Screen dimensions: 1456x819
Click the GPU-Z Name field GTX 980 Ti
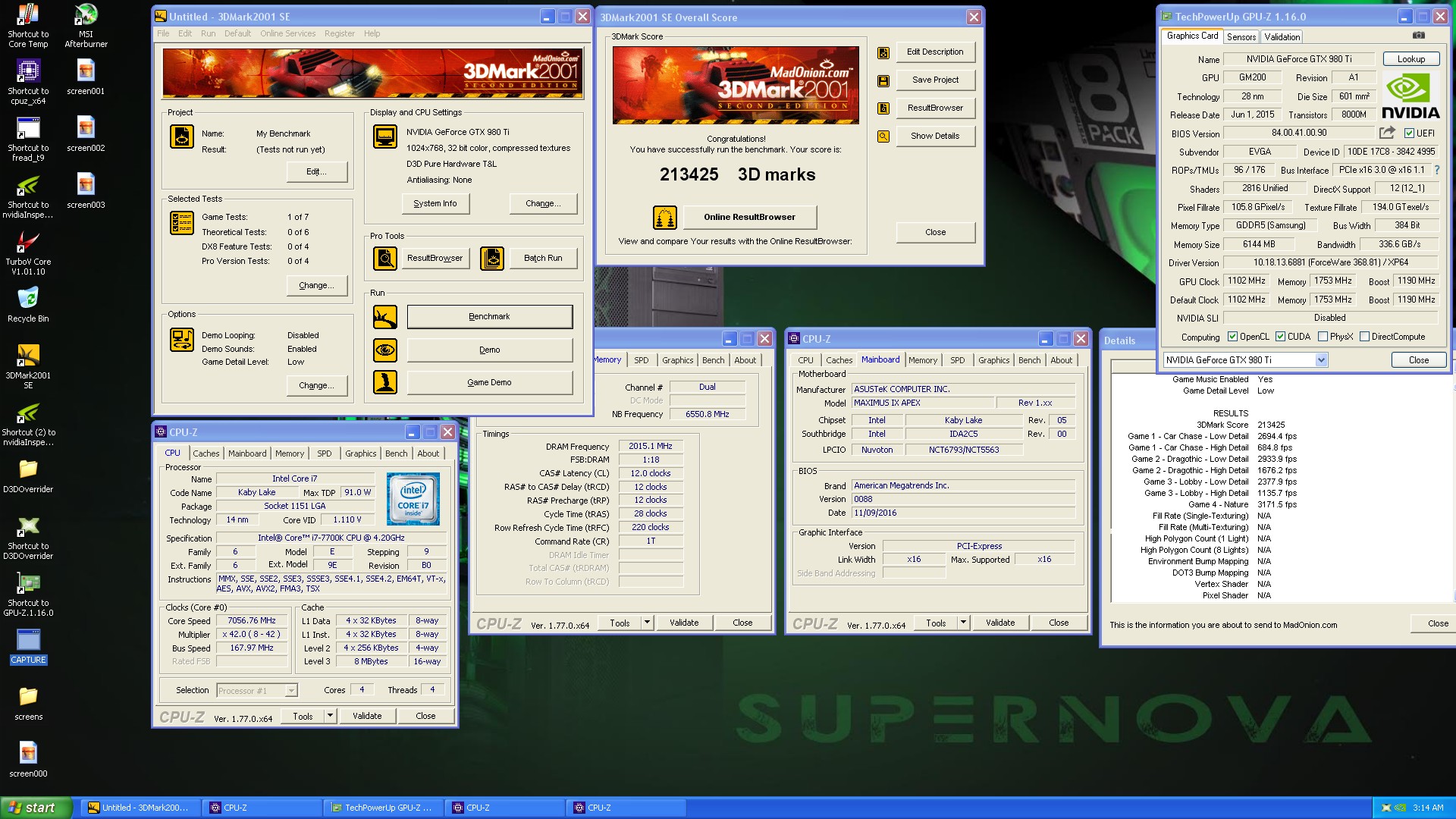[1299, 59]
